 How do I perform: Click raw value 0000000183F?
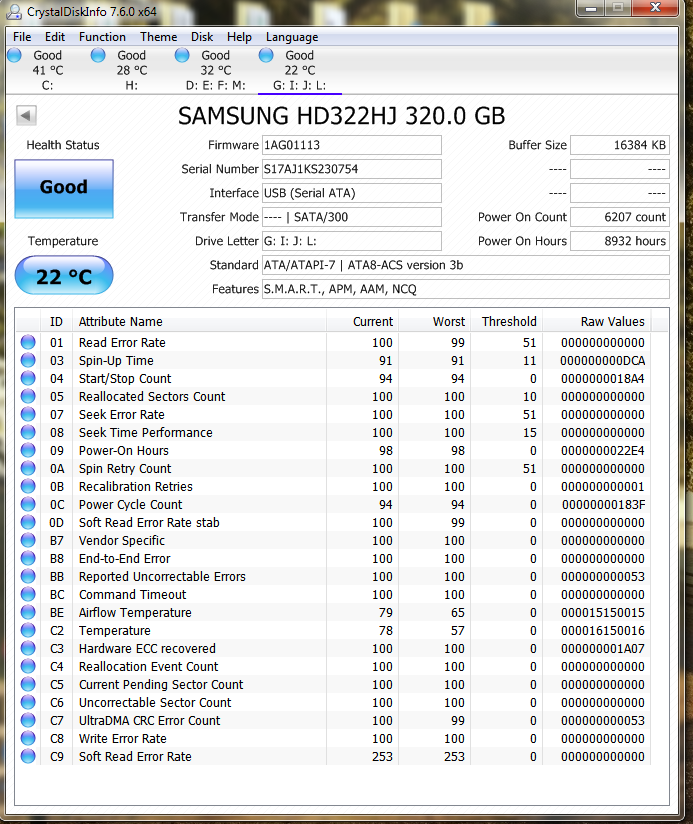603,504
